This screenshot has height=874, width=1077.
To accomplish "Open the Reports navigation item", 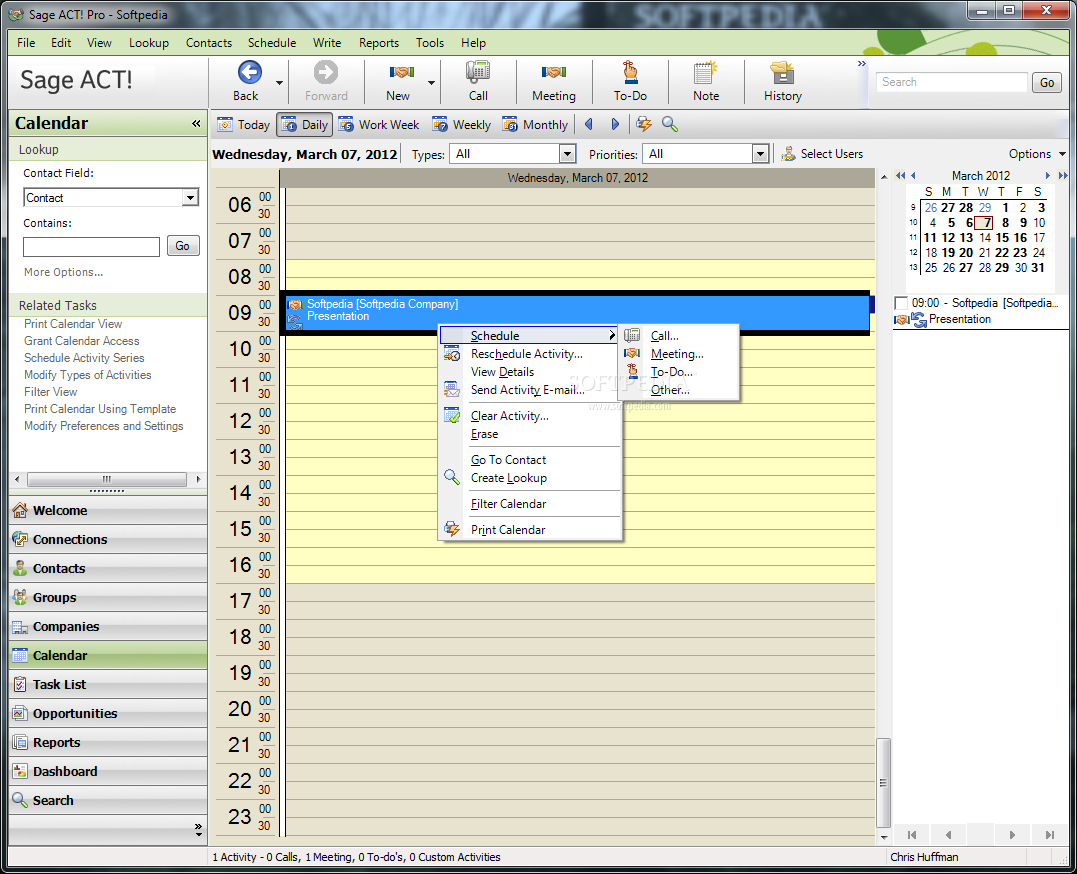I will [x=108, y=742].
